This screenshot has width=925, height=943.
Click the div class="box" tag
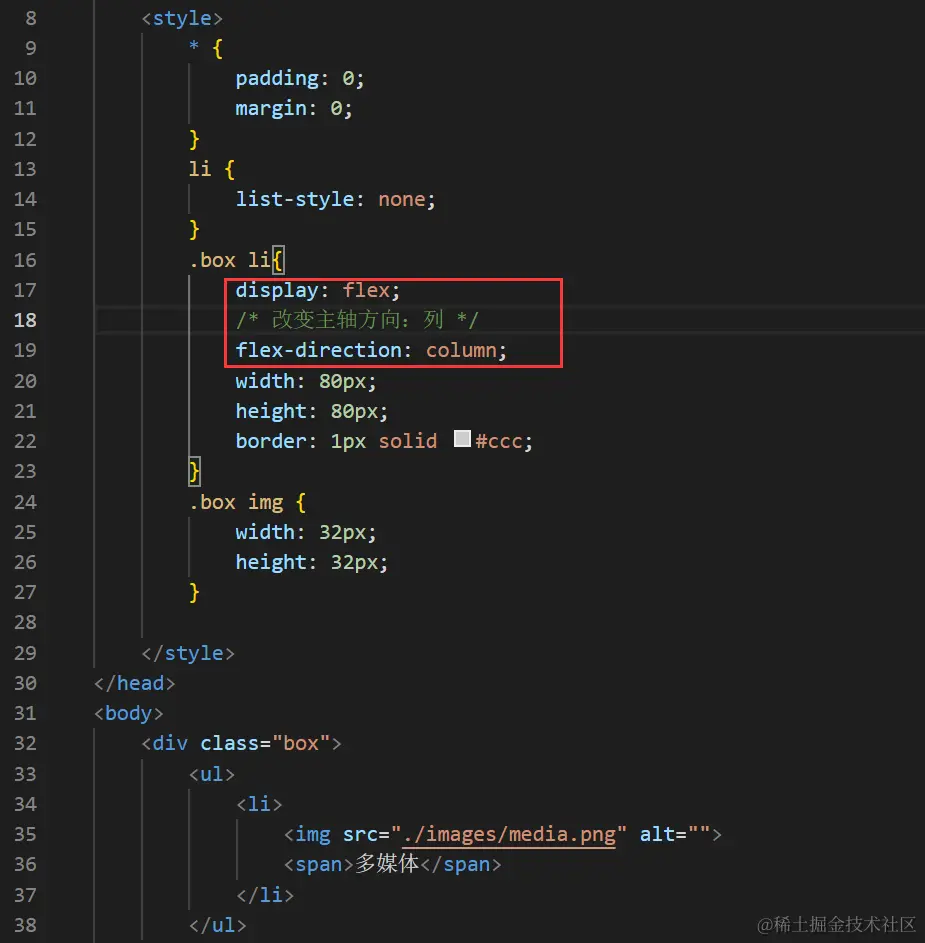click(x=241, y=743)
